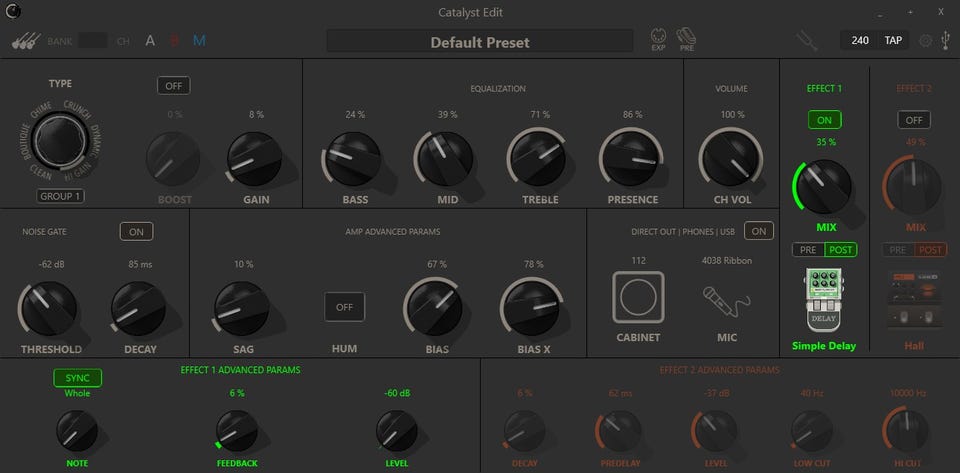Toggle the Effect 1 ON switch
This screenshot has height=473, width=960.
point(824,120)
